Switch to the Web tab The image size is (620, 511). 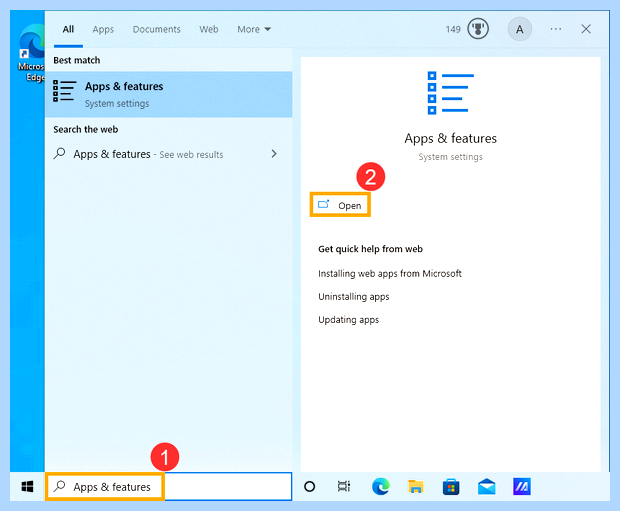tap(209, 29)
